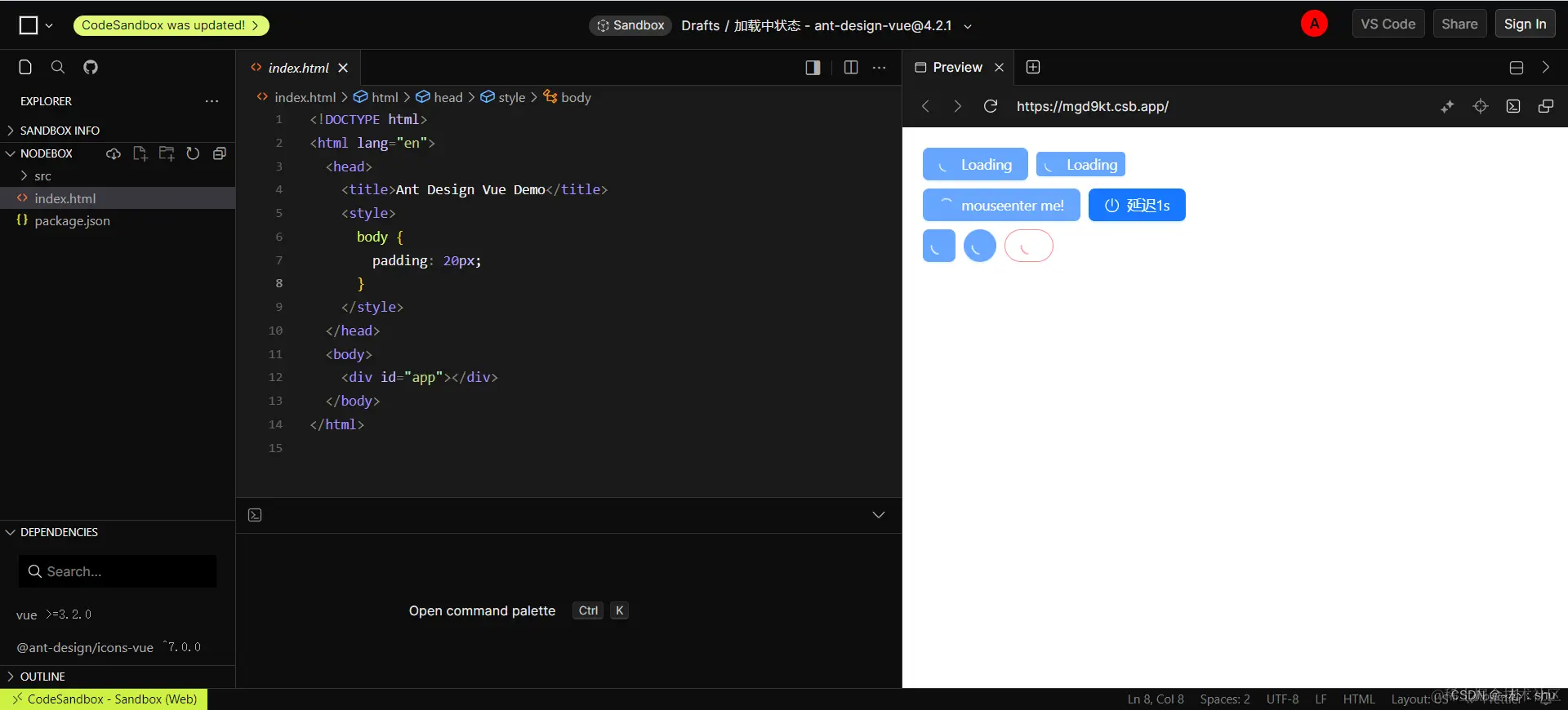Go back in the preview browser
The width and height of the screenshot is (1568, 710).
point(925,106)
